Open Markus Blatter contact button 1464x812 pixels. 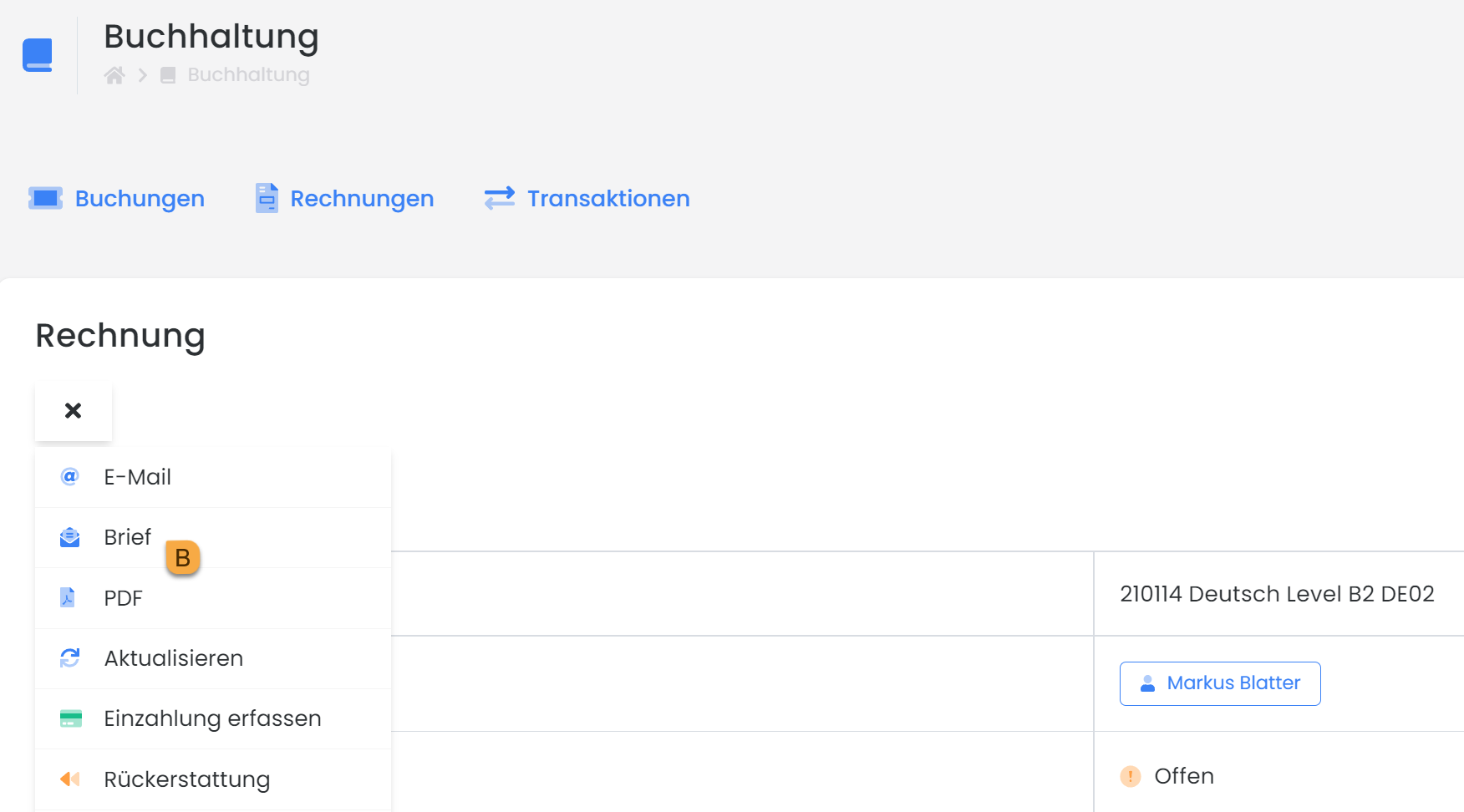pyautogui.click(x=1220, y=683)
